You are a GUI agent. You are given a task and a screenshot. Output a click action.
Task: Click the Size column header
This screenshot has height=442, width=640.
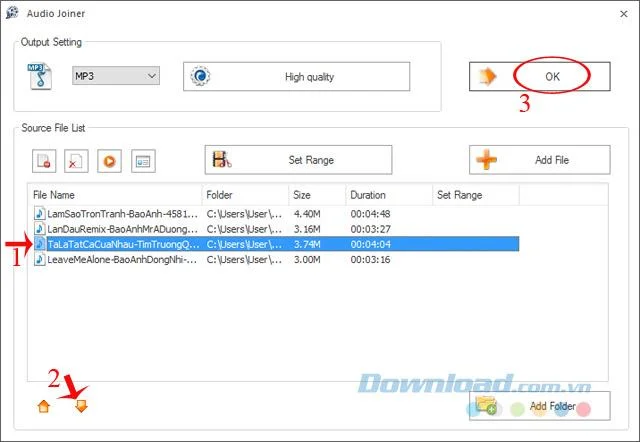click(x=317, y=195)
